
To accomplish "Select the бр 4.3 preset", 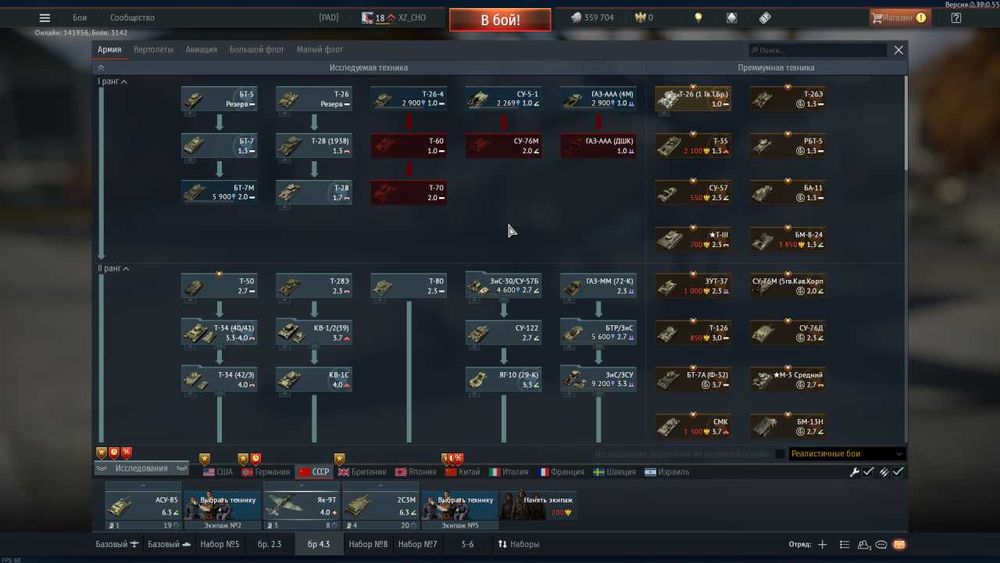I will 319,545.
